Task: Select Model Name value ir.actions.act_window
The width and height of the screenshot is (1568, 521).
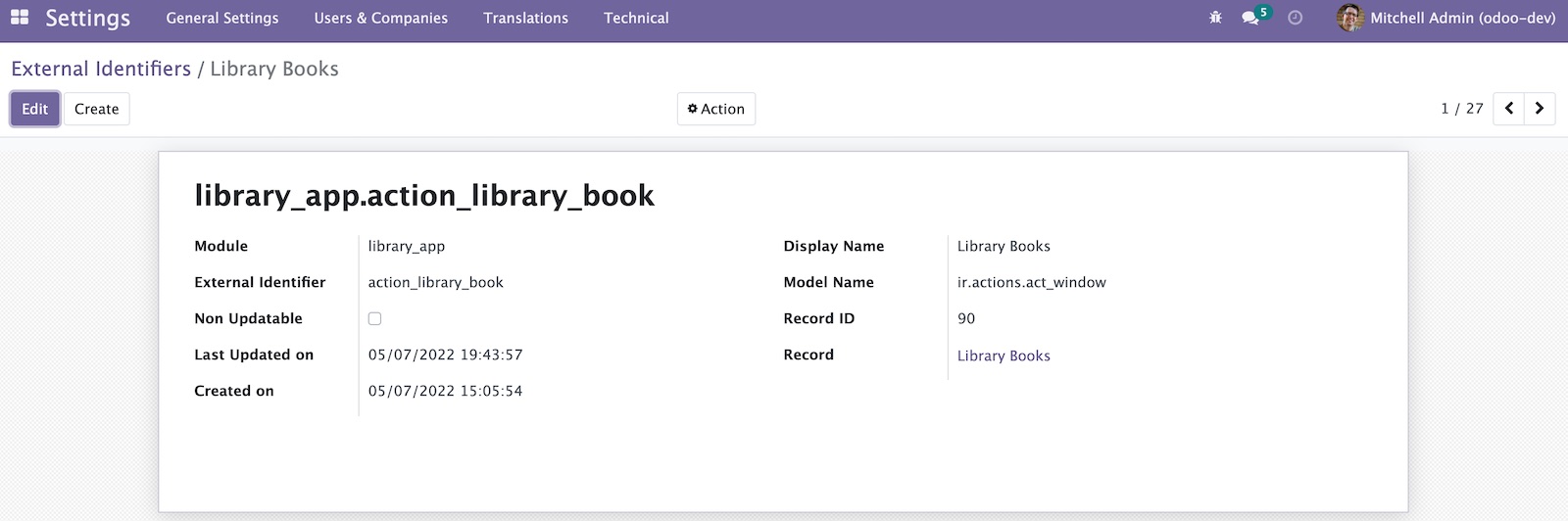Action: coord(1032,282)
